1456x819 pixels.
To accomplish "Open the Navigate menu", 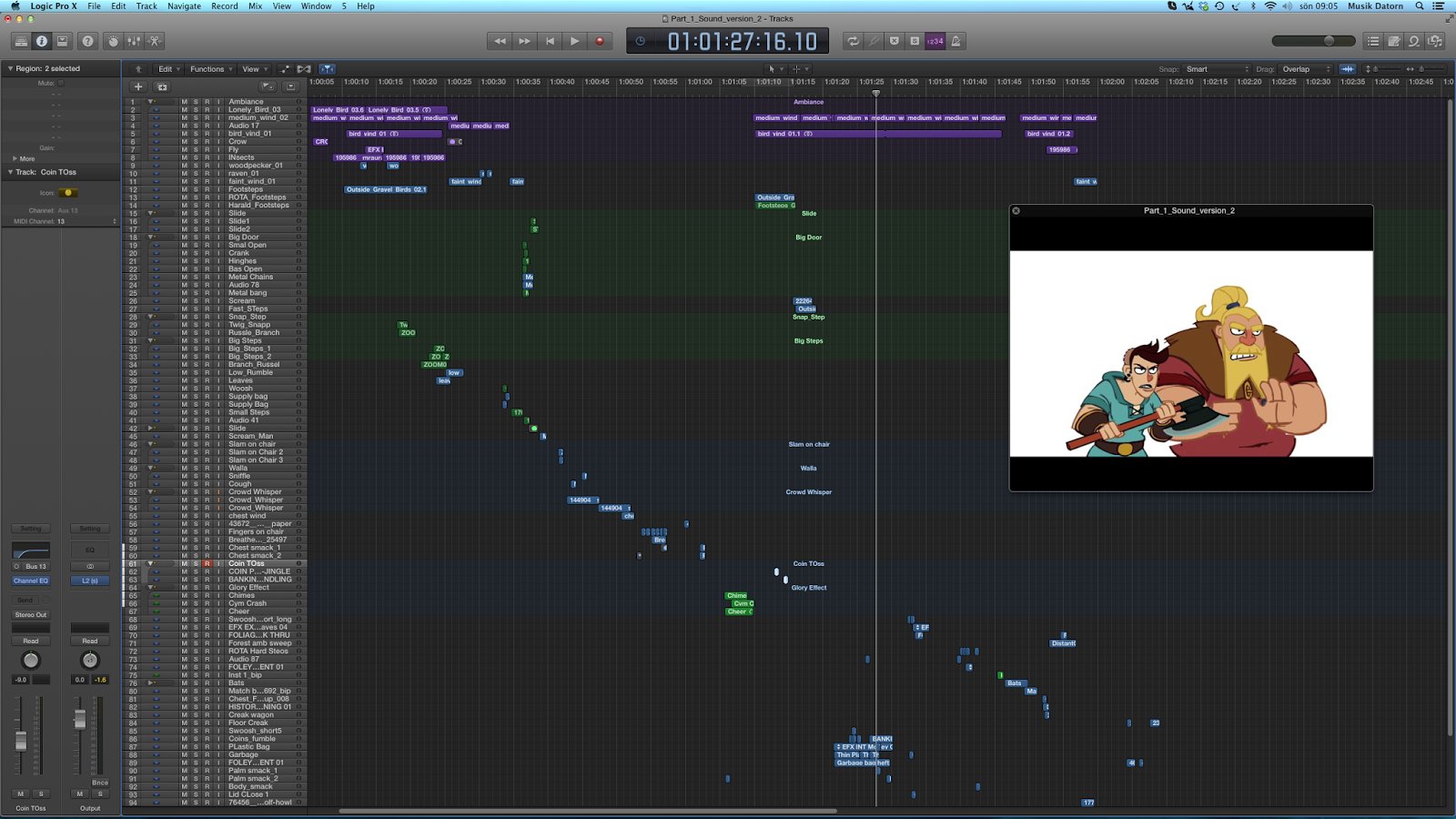I will [x=184, y=6].
